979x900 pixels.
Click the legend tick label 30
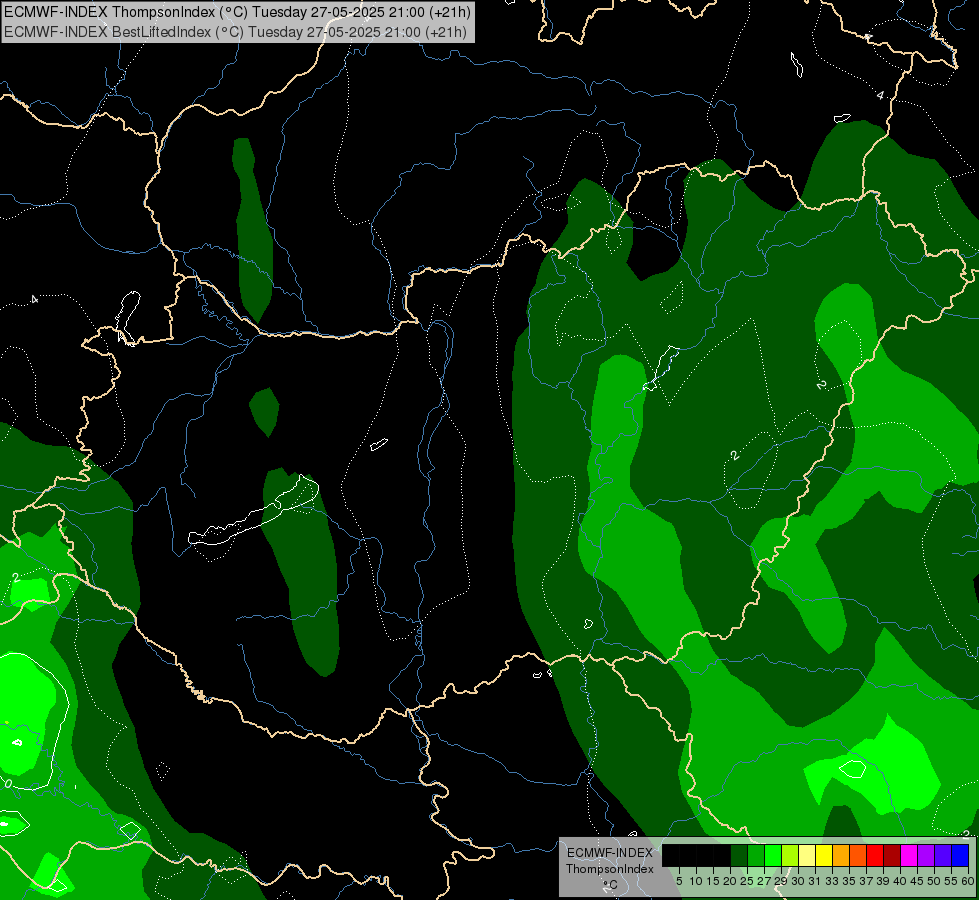(x=799, y=881)
